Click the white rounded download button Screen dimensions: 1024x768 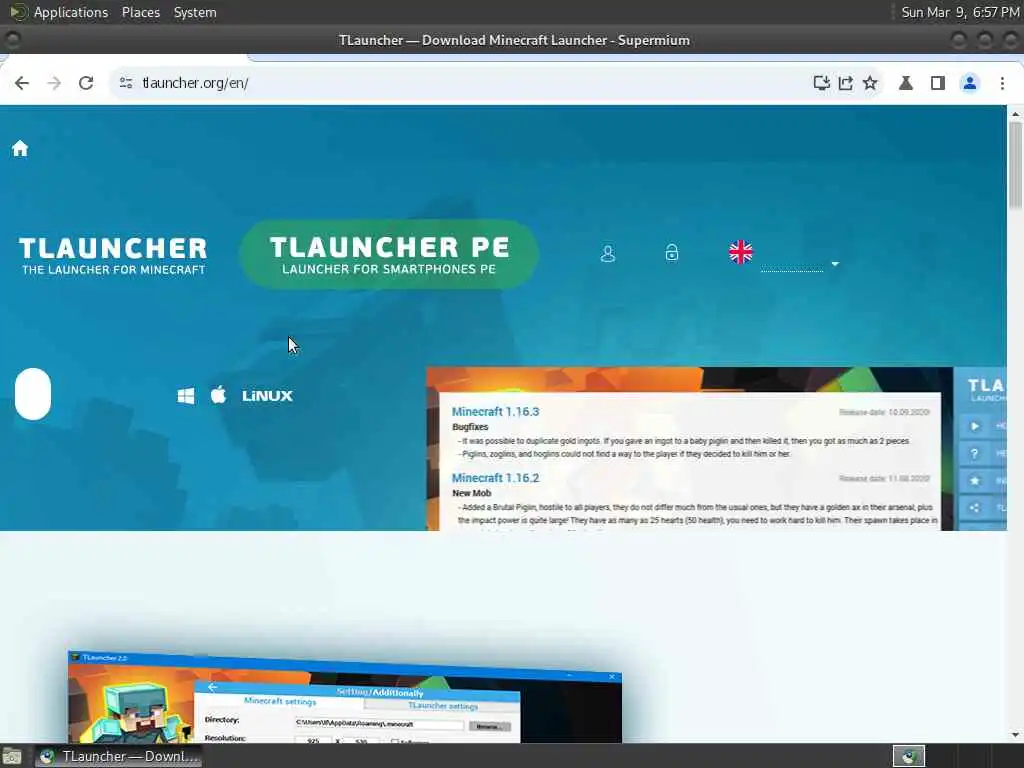pyautogui.click(x=33, y=394)
